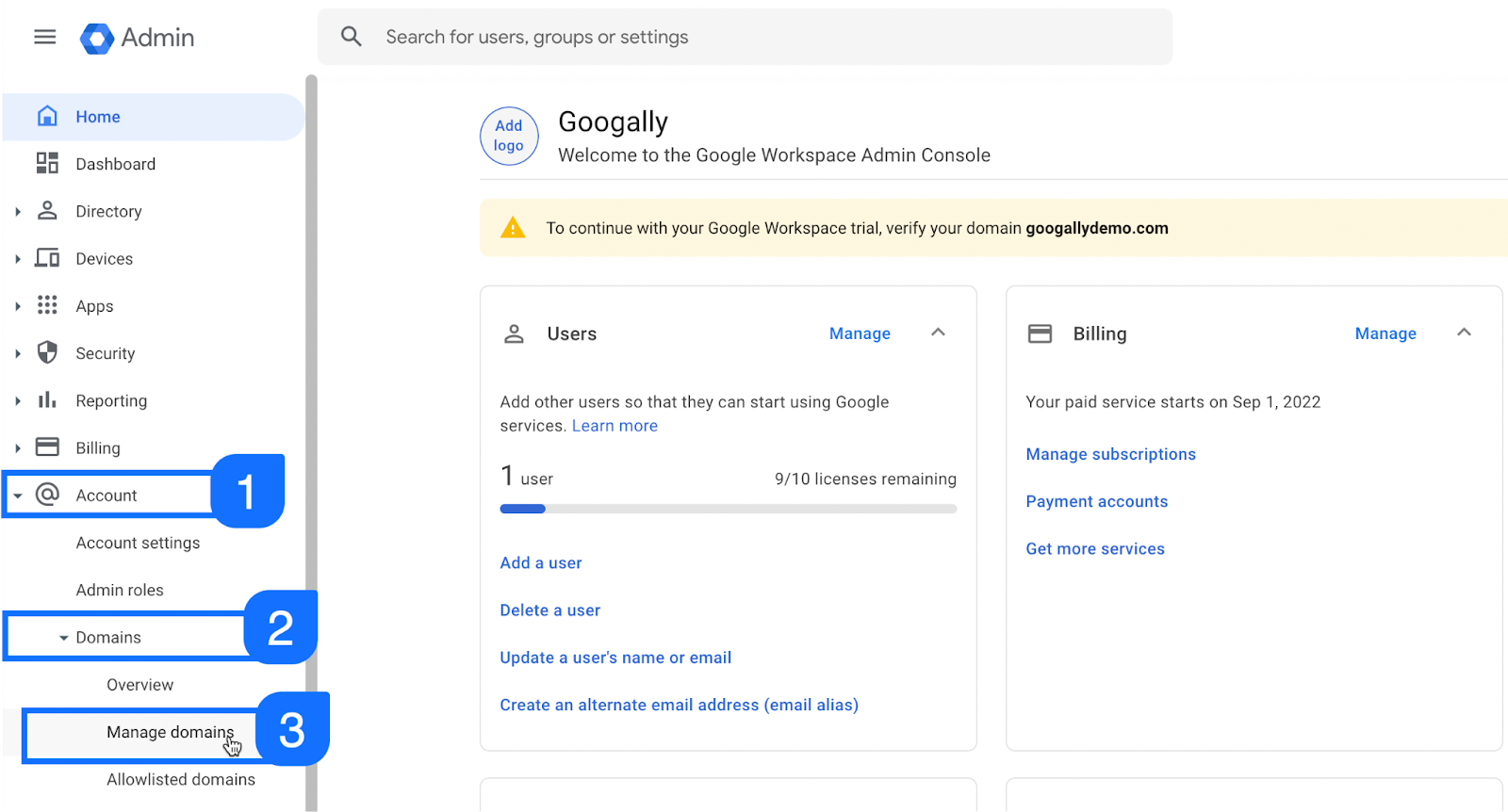Open the hamburger main menu
Screen dimensions: 1508x812
45,37
